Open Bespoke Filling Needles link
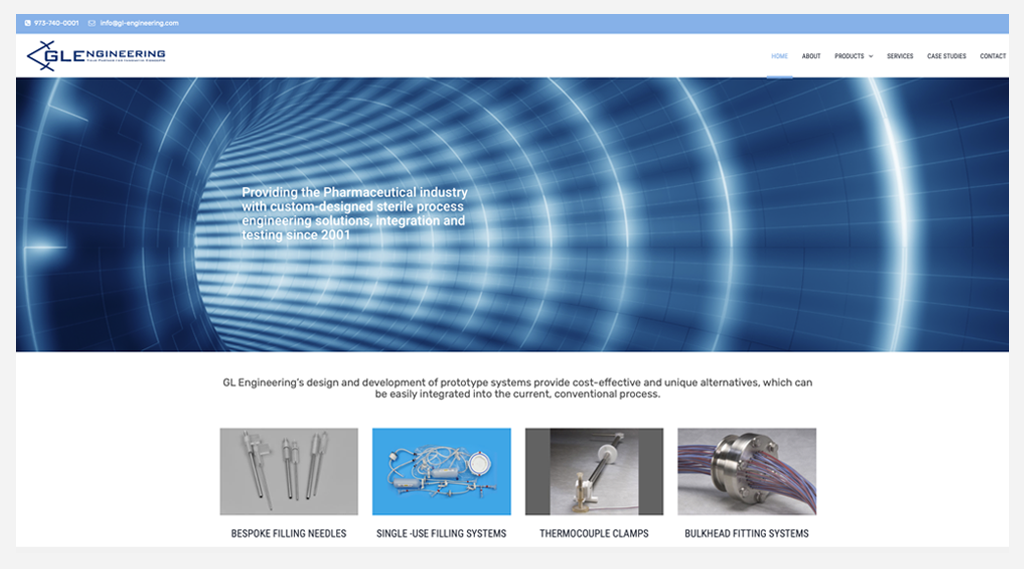This screenshot has height=569, width=1024. tap(289, 534)
